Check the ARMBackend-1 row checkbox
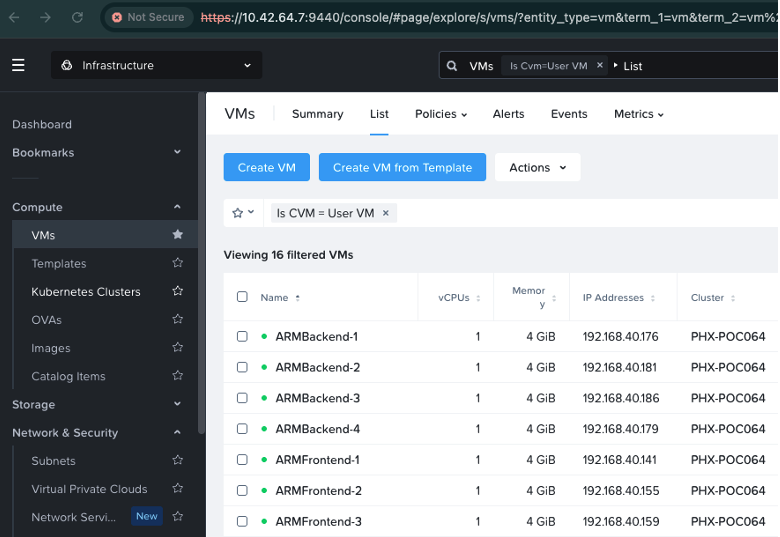 click(x=242, y=337)
